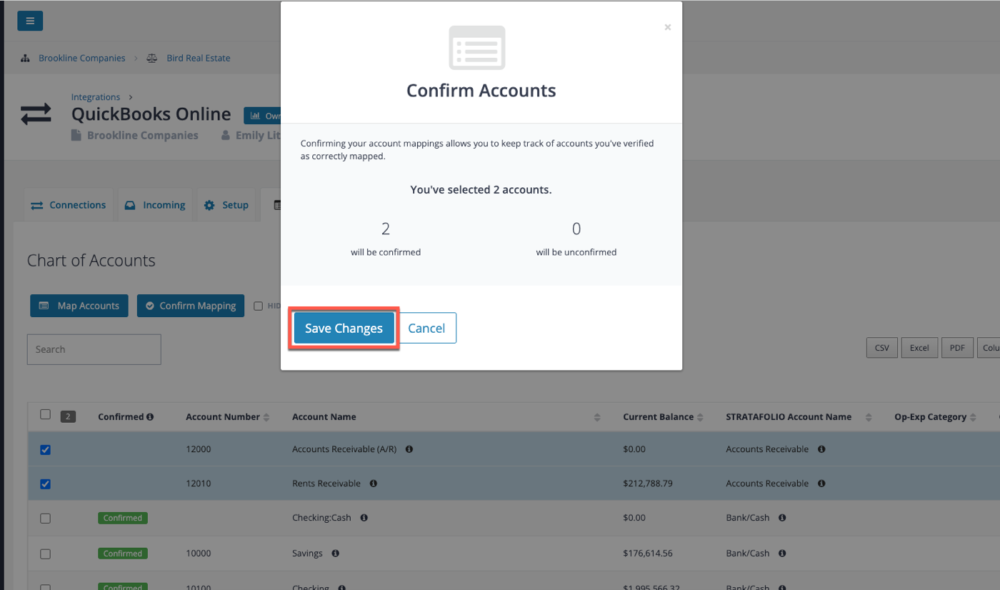Switch to the Connections tab
This screenshot has width=1000, height=590.
point(68,205)
